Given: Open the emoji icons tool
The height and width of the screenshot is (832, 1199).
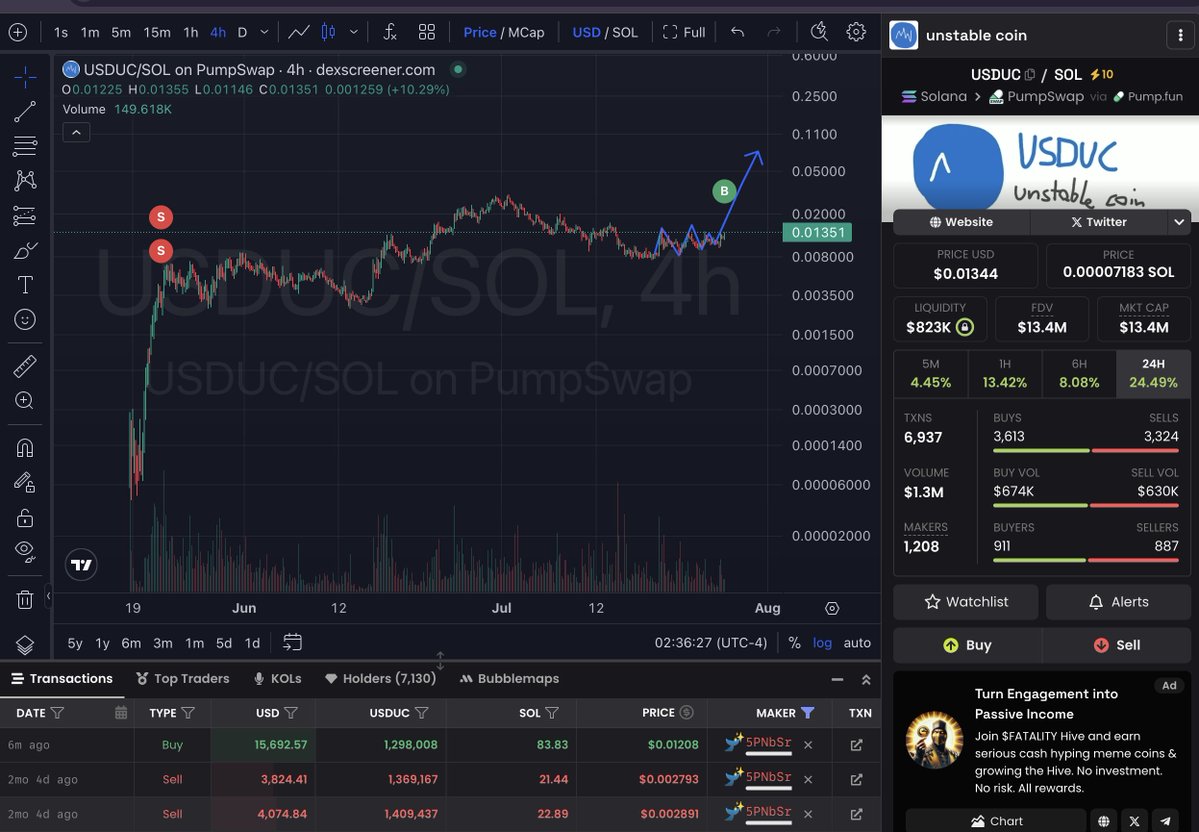Looking at the screenshot, I should point(24,319).
